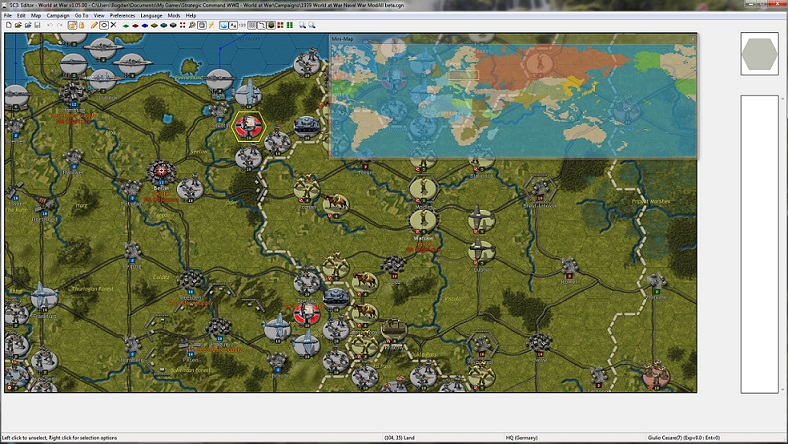788x444 pixels.
Task: Click the zoom in magnifier icon
Action: click(302, 25)
